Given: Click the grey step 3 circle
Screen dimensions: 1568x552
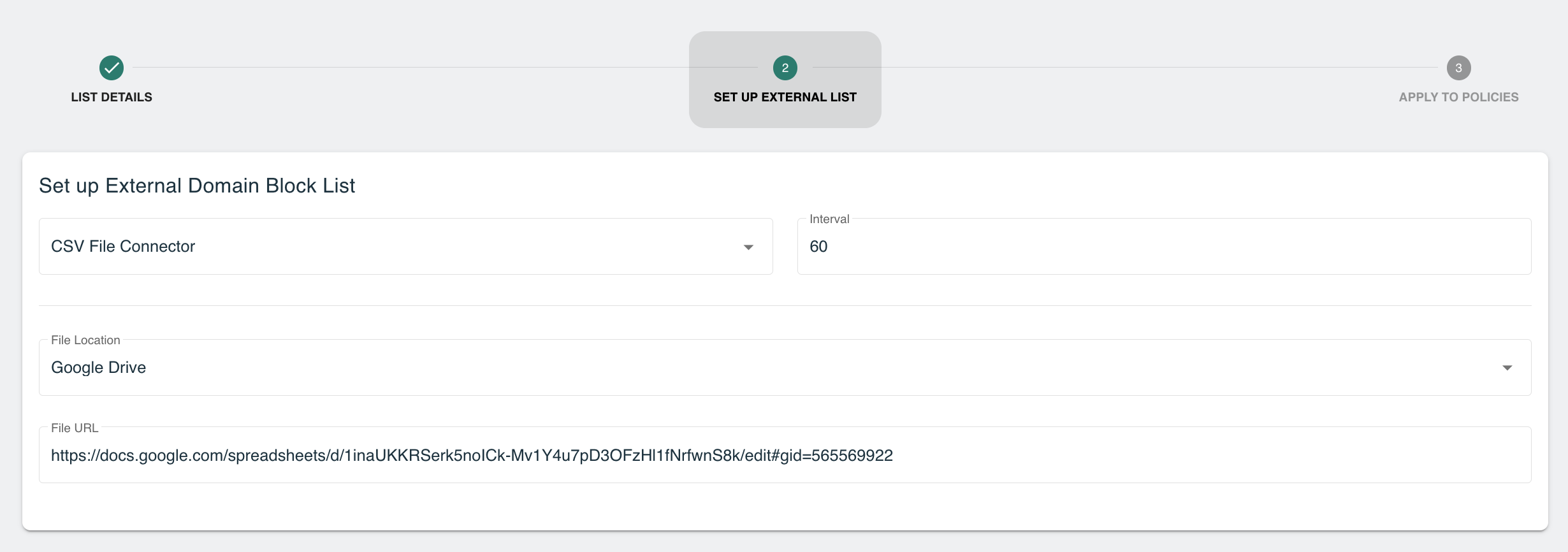Looking at the screenshot, I should pyautogui.click(x=1458, y=68).
